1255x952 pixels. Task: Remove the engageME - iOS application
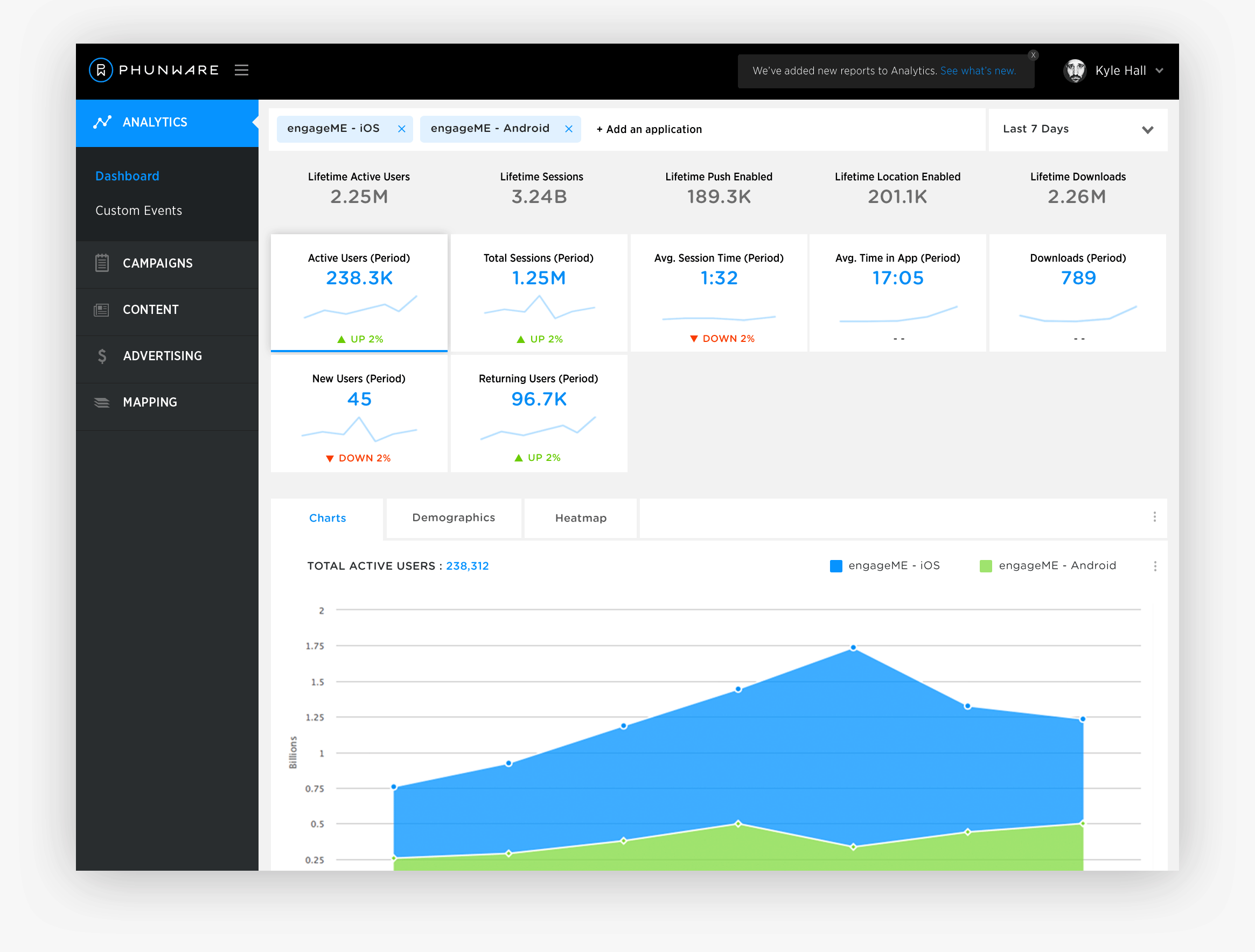(402, 129)
